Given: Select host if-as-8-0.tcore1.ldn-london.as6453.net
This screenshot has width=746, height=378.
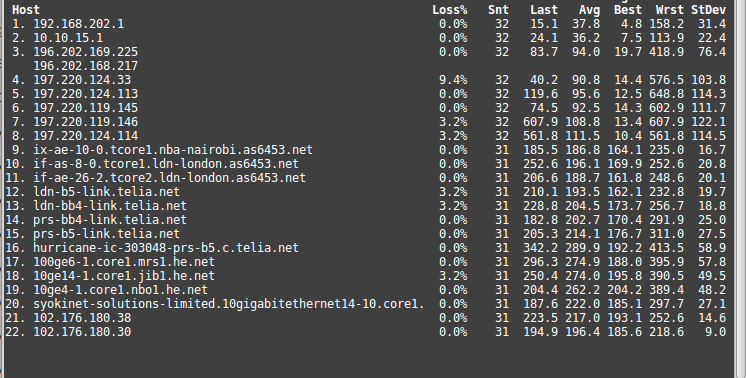Looking at the screenshot, I should (x=166, y=164).
